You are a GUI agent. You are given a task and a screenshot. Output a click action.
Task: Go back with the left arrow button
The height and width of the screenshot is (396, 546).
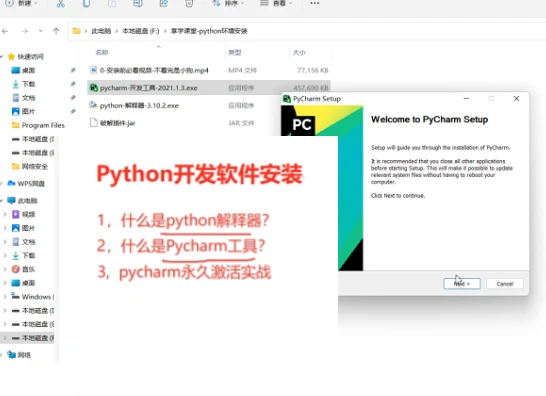click(5, 31)
